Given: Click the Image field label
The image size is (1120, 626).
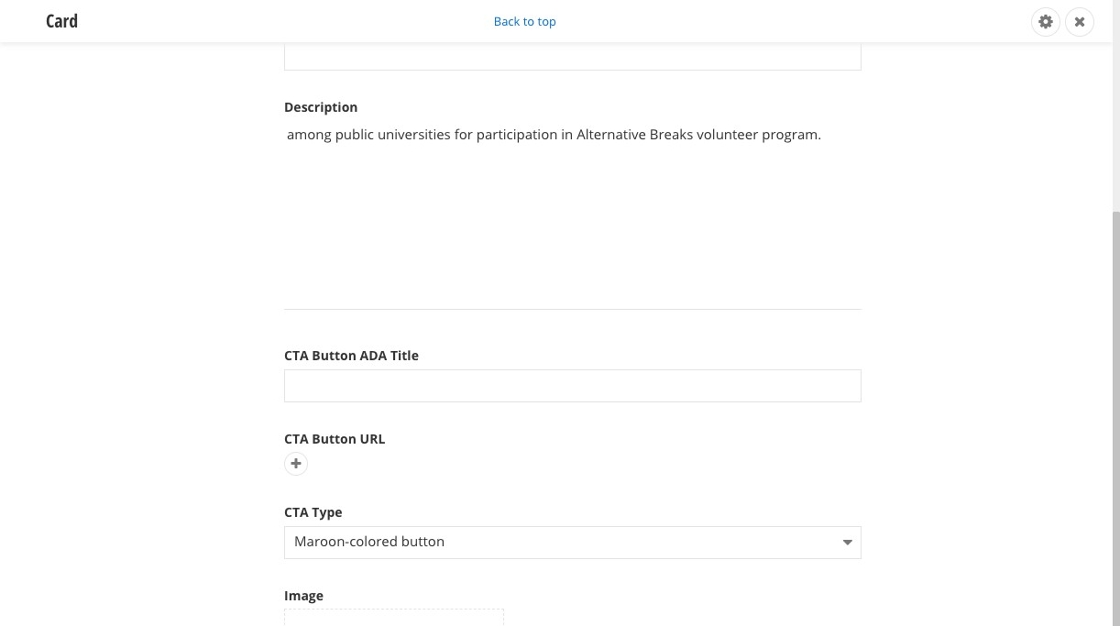Looking at the screenshot, I should tap(303, 596).
